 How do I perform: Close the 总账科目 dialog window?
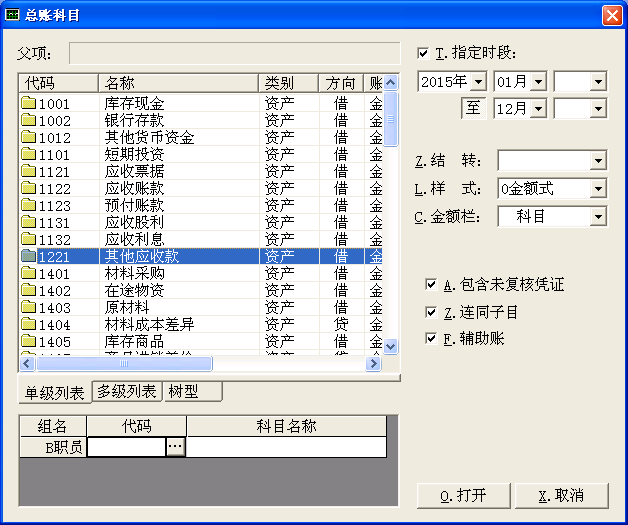pyautogui.click(x=612, y=16)
